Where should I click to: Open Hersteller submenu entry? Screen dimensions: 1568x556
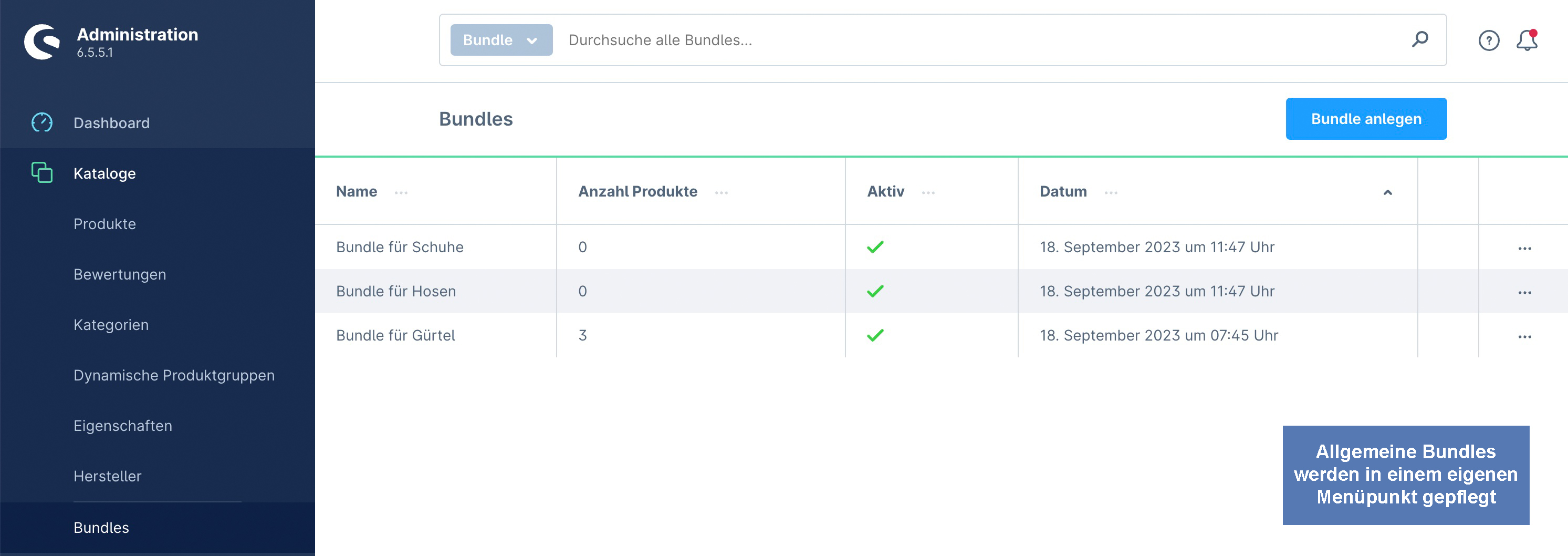pyautogui.click(x=107, y=476)
